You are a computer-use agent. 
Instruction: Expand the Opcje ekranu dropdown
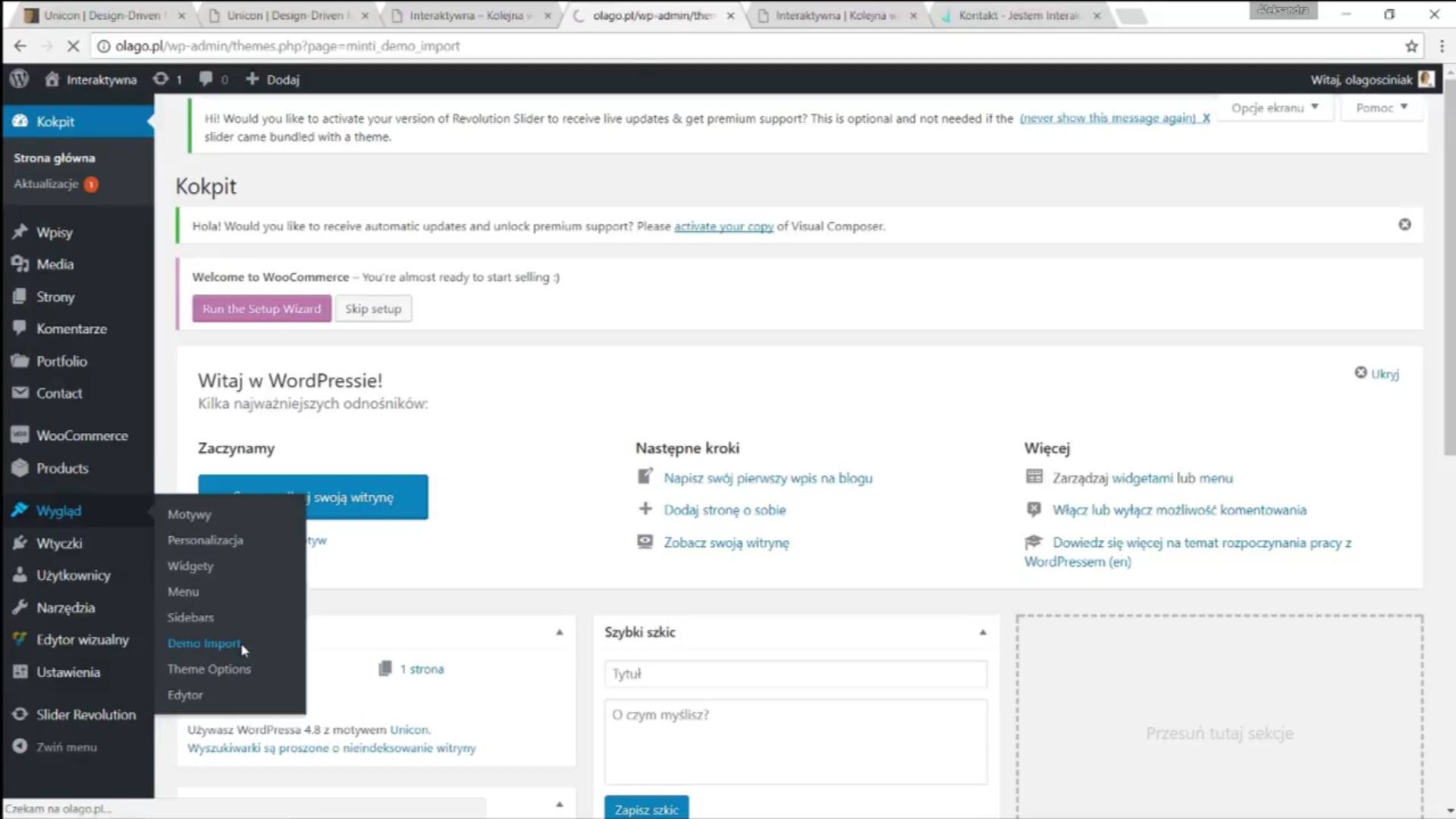tap(1276, 108)
